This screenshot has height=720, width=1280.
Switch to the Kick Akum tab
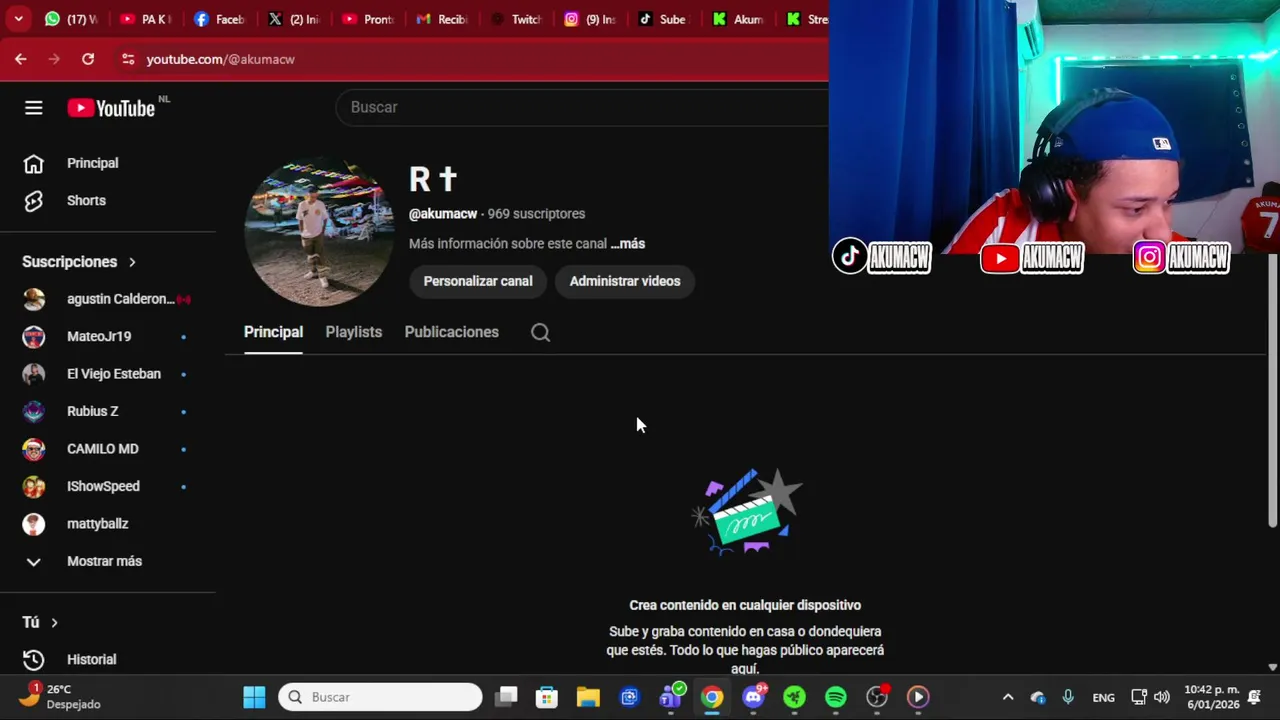tap(738, 19)
